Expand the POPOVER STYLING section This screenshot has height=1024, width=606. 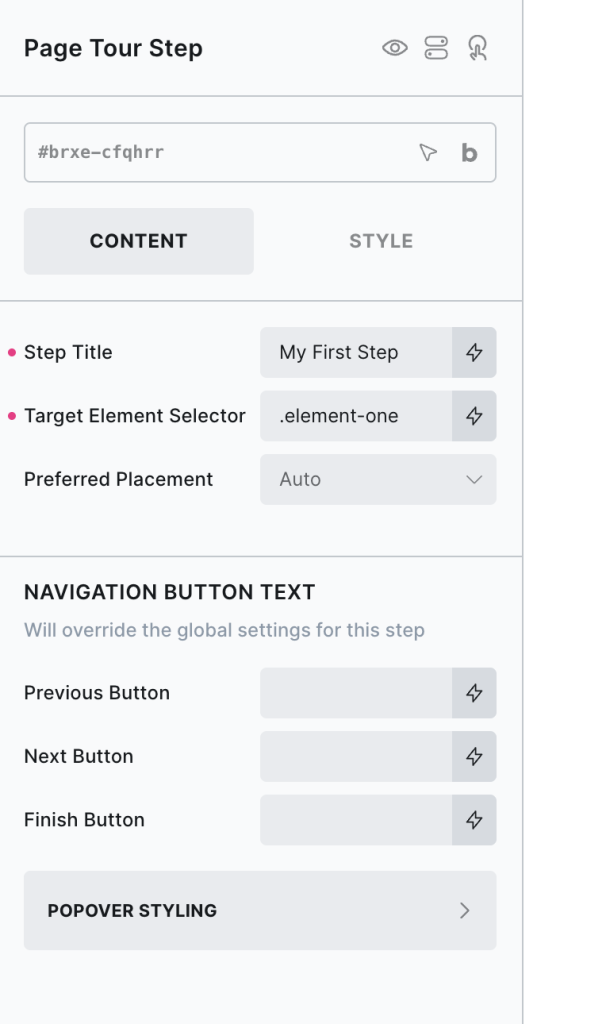click(260, 910)
